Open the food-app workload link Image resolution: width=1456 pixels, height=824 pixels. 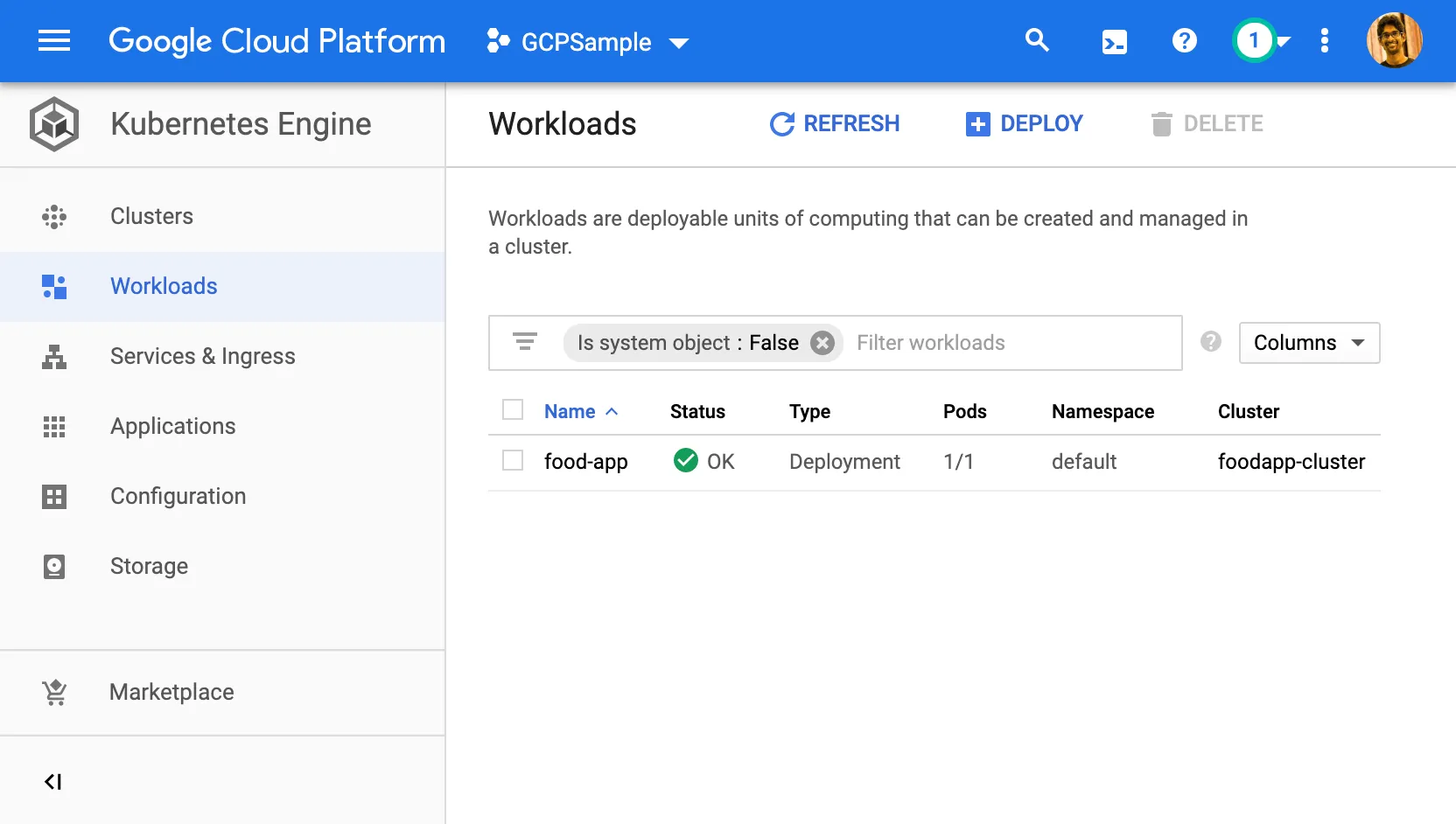[x=586, y=462]
